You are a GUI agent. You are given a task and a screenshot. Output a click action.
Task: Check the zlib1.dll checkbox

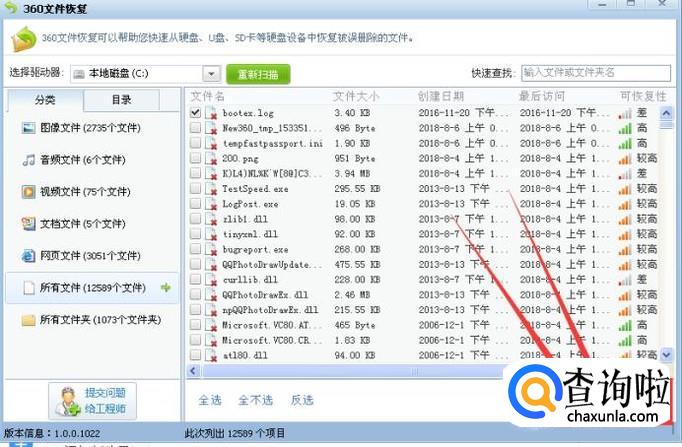(x=195, y=218)
